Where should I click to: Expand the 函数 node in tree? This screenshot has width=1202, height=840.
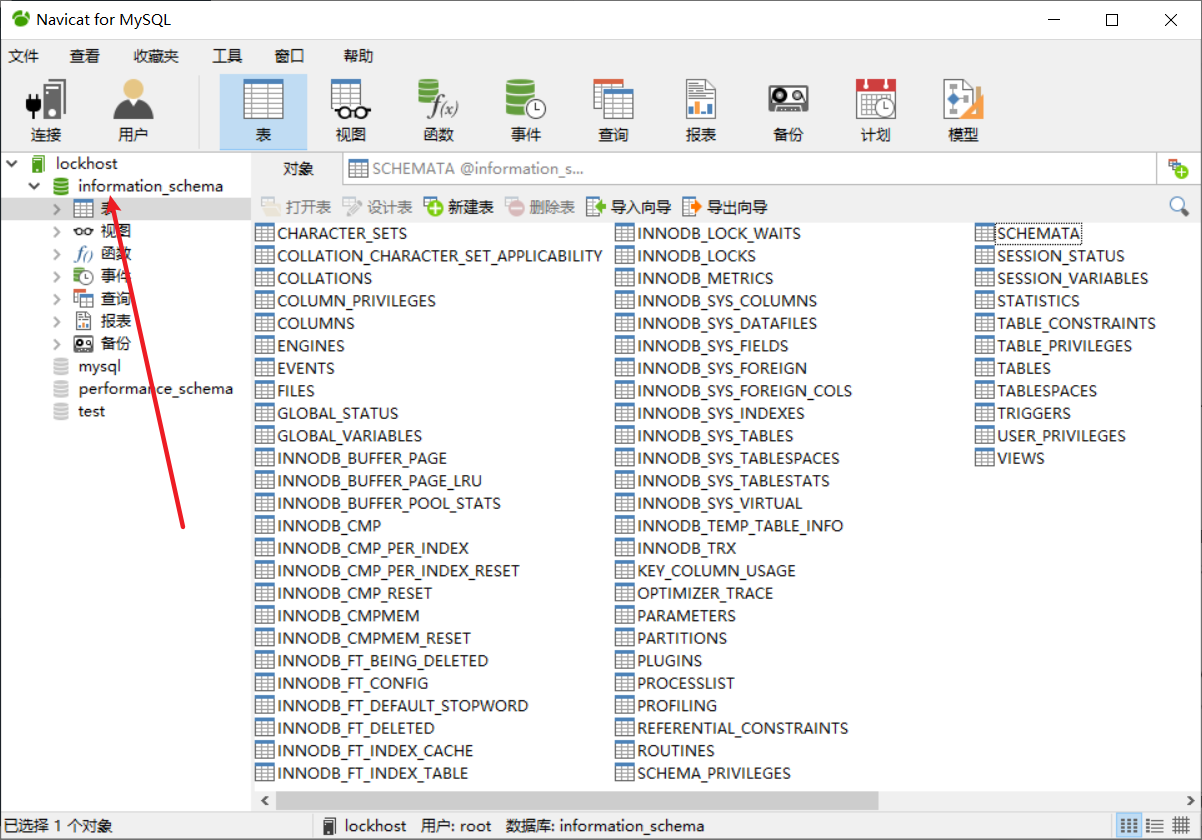(x=57, y=253)
